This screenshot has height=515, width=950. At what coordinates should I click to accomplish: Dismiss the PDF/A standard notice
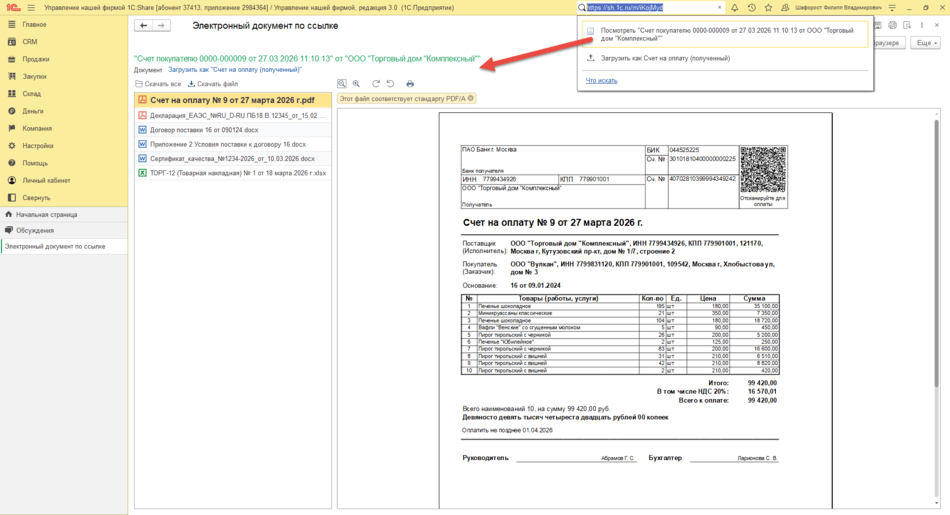tap(471, 98)
